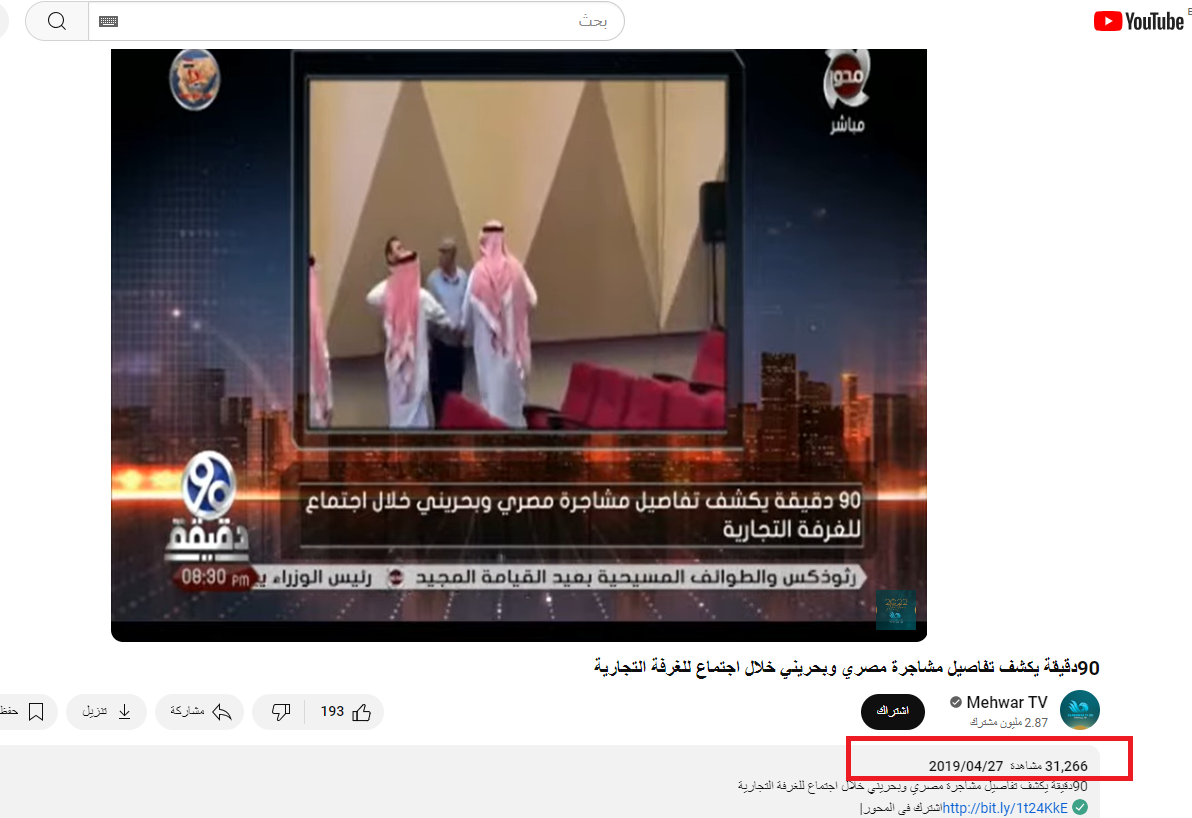Go to YouTube home via logo

coord(1139,21)
